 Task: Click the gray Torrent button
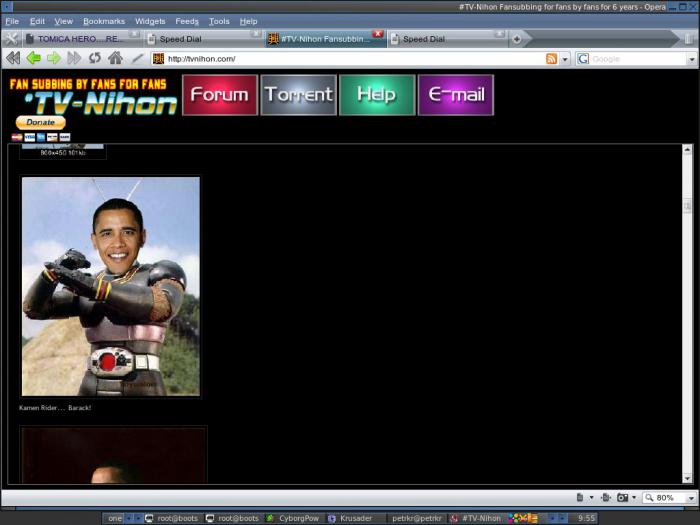coord(299,95)
